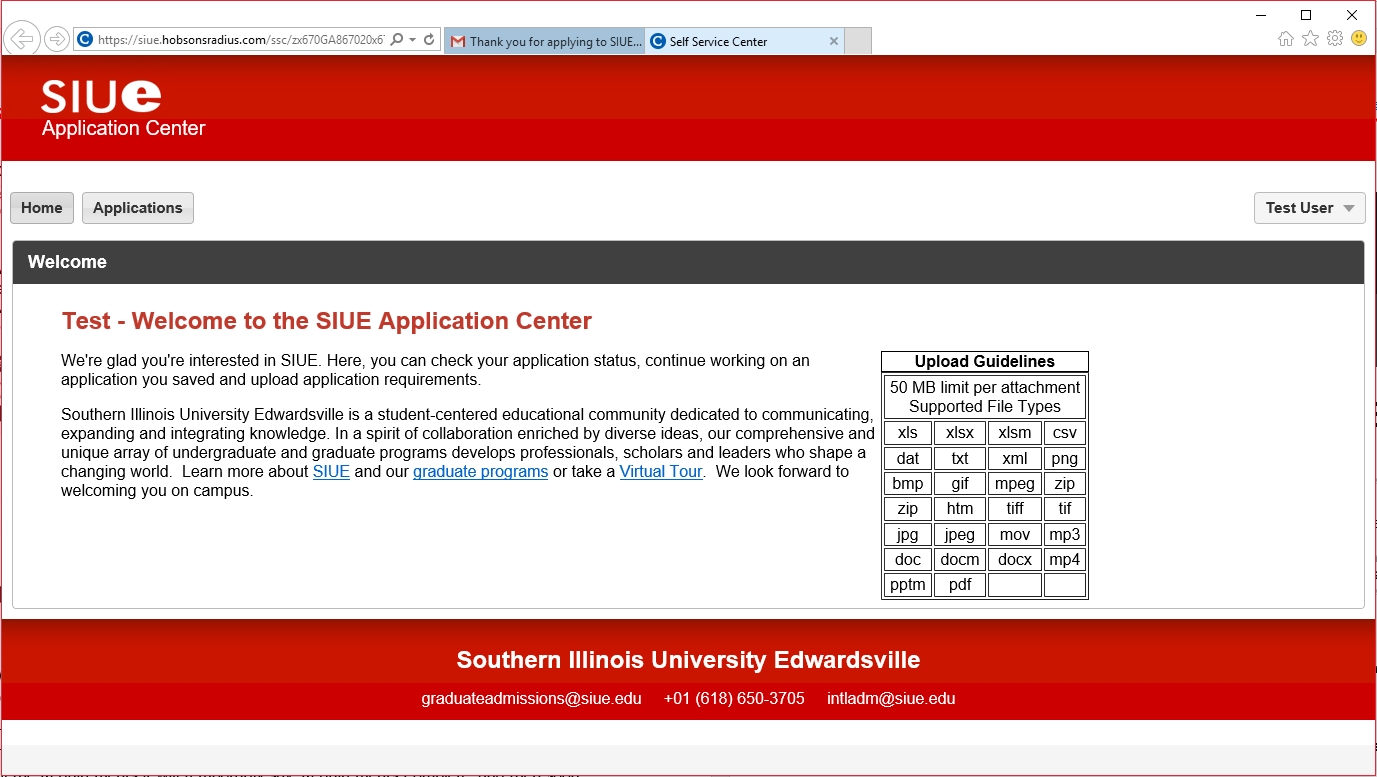
Task: Click the SIUE Application Center logo
Action: (x=122, y=108)
